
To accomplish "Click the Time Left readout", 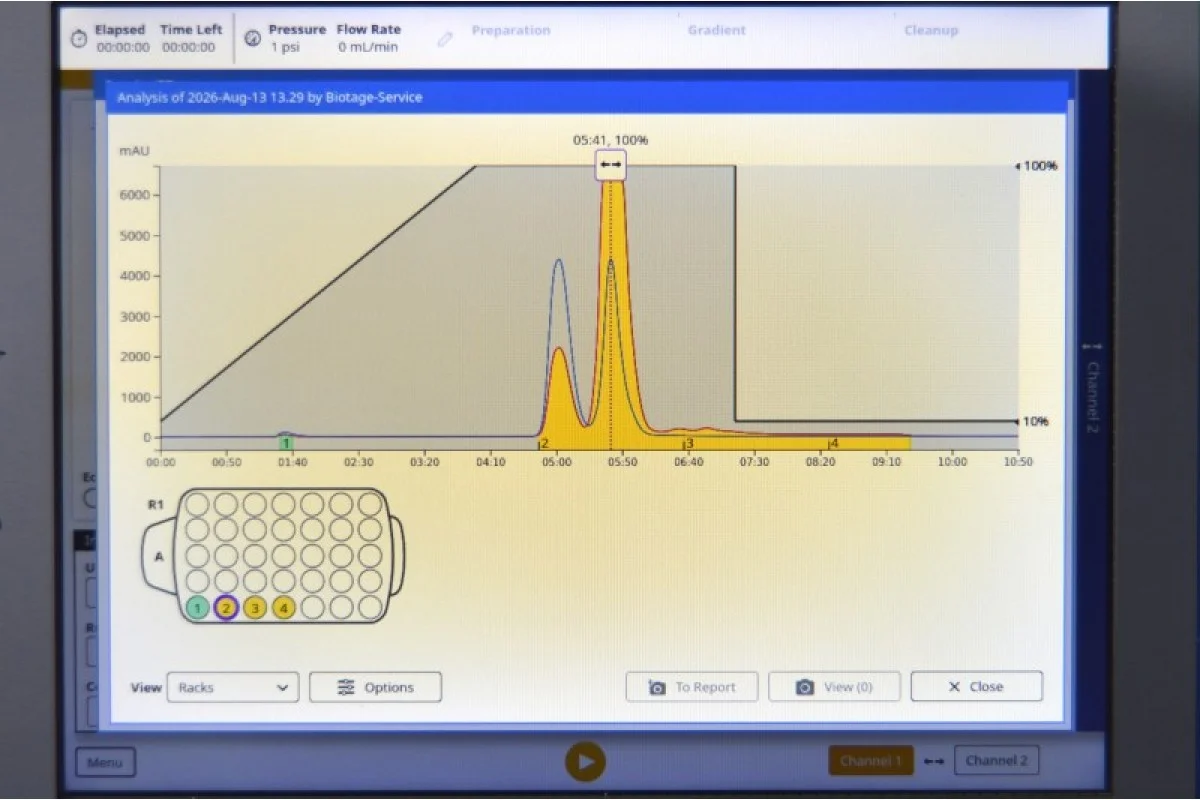I will pyautogui.click(x=191, y=38).
